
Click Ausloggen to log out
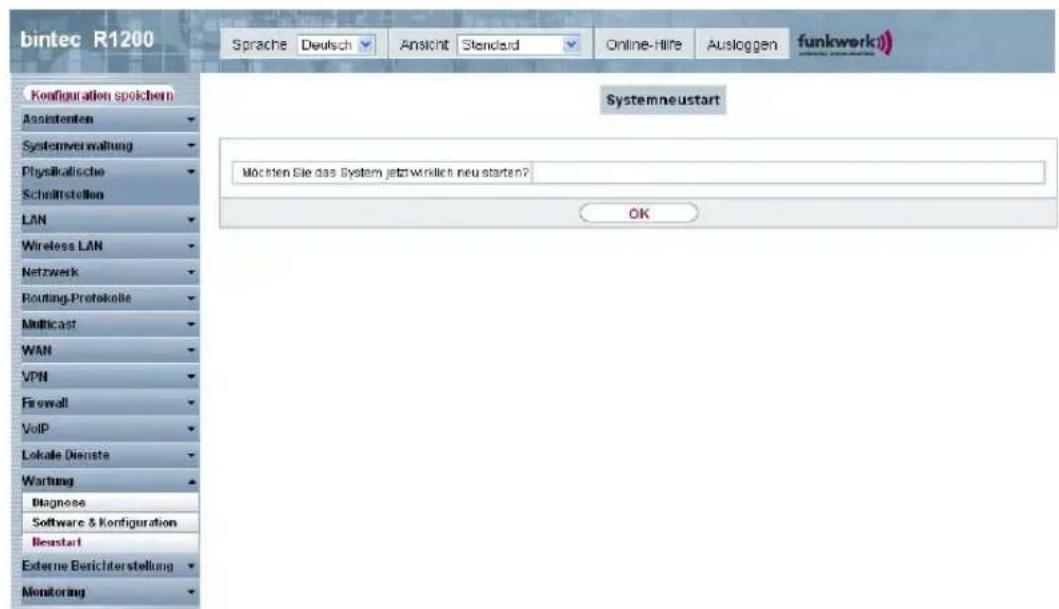742,45
